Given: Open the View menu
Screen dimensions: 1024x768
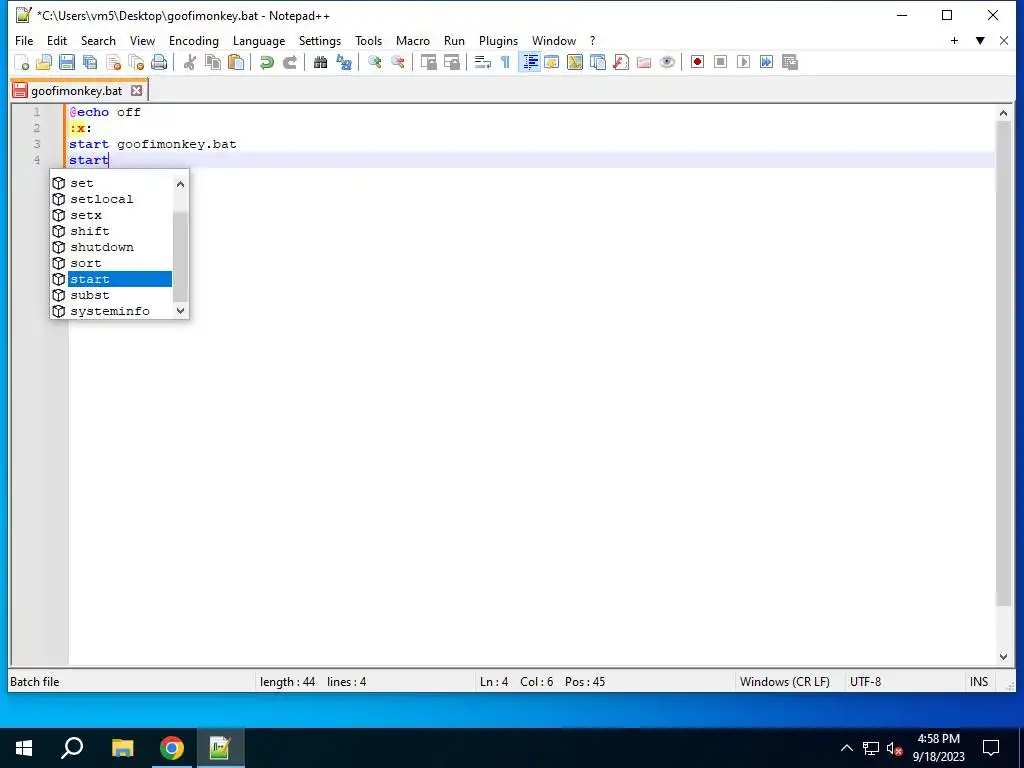Looking at the screenshot, I should (142, 40).
